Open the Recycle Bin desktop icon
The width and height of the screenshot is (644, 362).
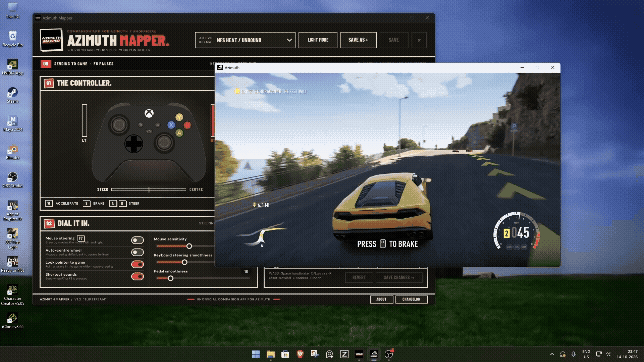point(12,38)
